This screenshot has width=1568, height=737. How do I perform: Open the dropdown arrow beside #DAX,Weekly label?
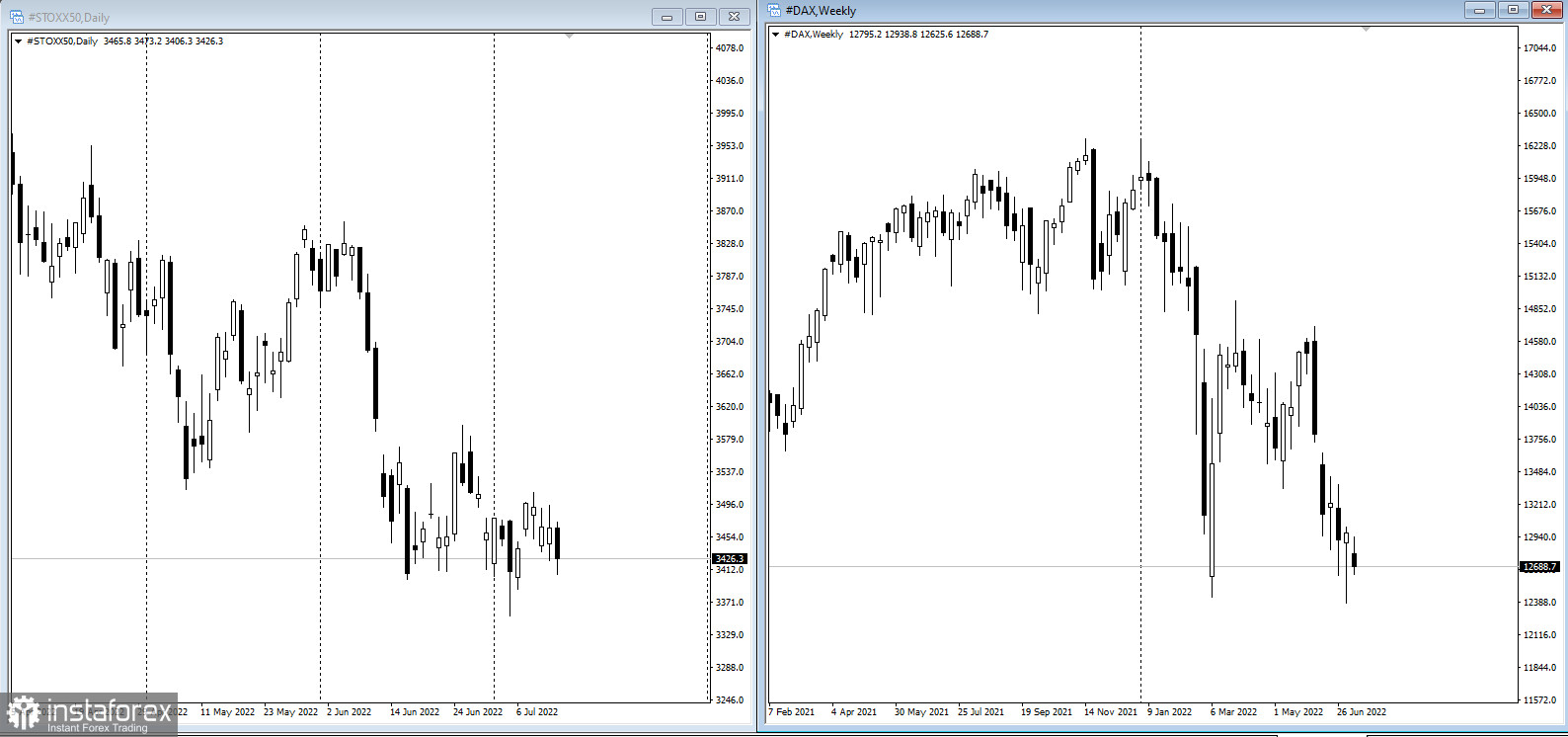pyautogui.click(x=776, y=35)
